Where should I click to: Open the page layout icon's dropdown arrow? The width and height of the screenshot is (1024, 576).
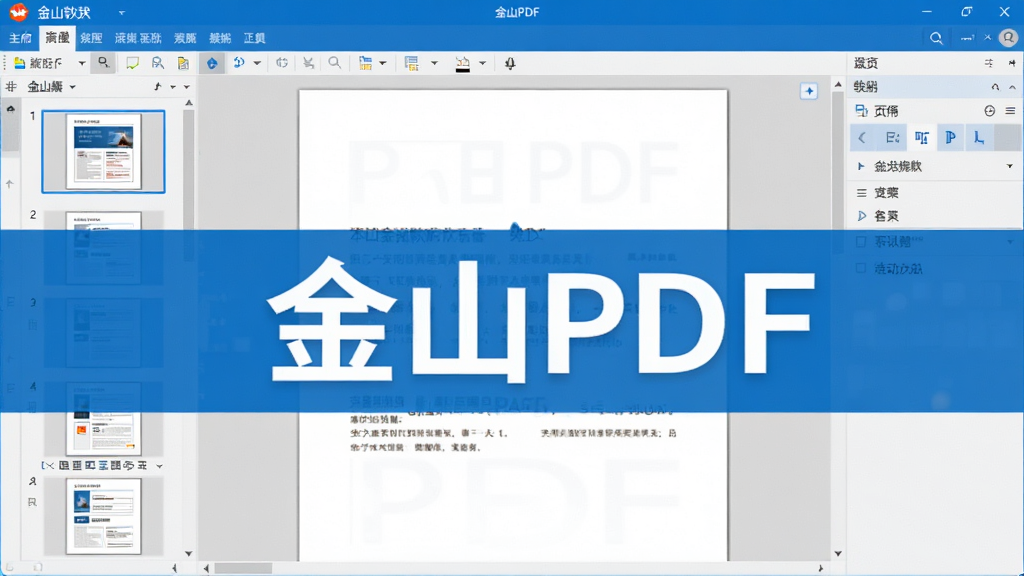click(x=383, y=63)
